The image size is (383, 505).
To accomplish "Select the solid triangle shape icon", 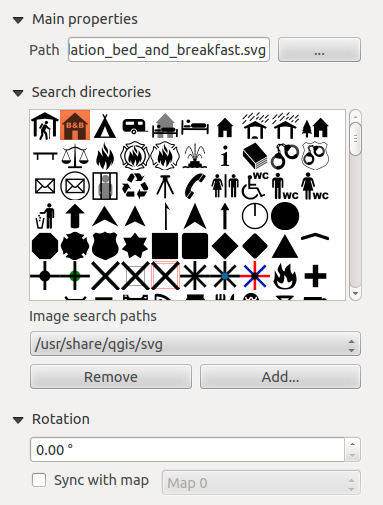I will tap(285, 247).
